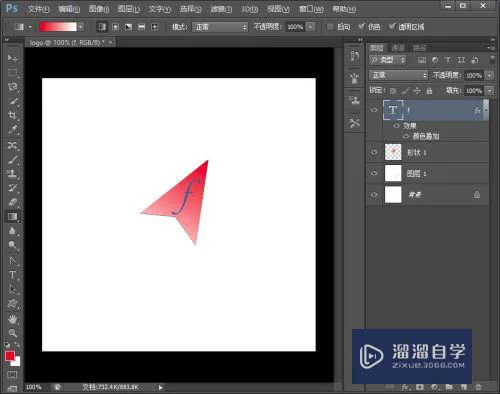Toggle visibility of 颜色叠加 effect

[406, 136]
